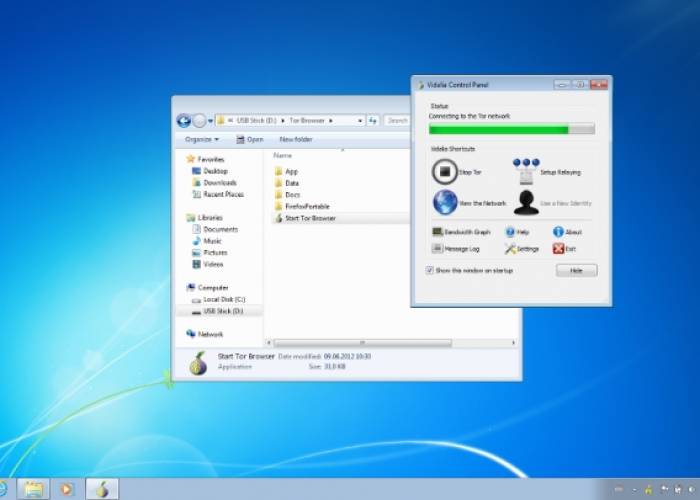
Task: Click the Use a New Identity silhouette icon
Action: 526,203
